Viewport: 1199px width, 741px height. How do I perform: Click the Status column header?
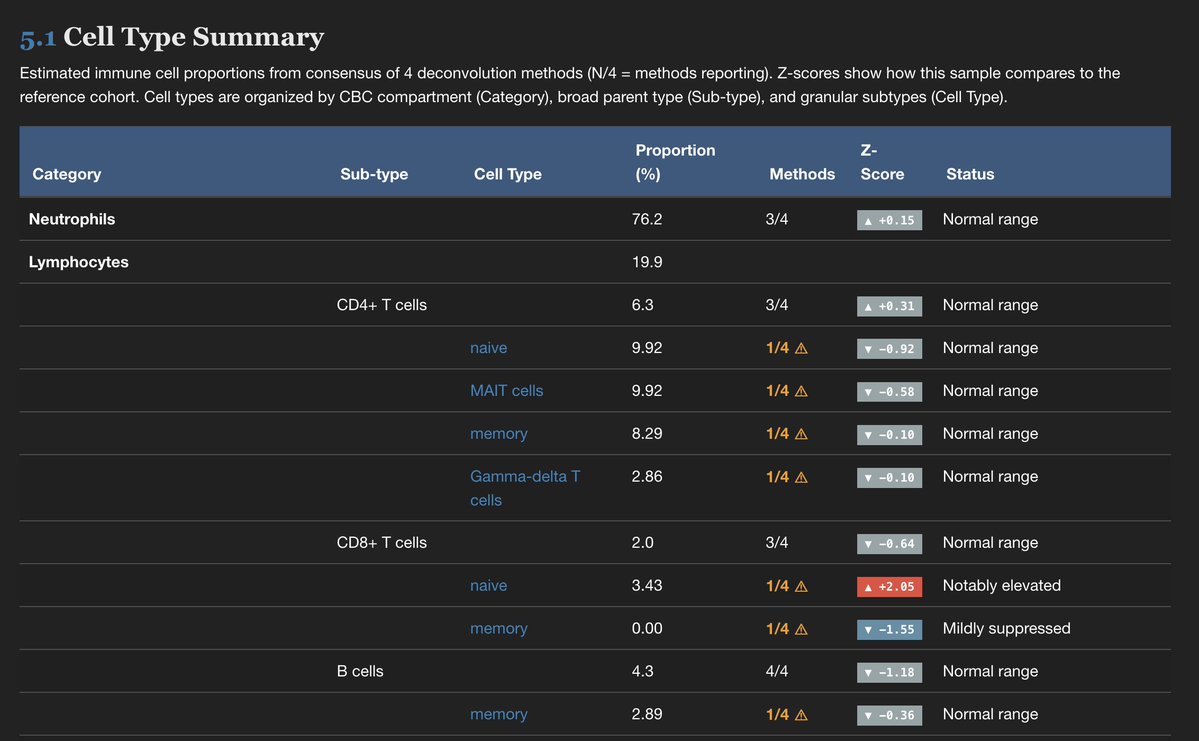click(970, 174)
